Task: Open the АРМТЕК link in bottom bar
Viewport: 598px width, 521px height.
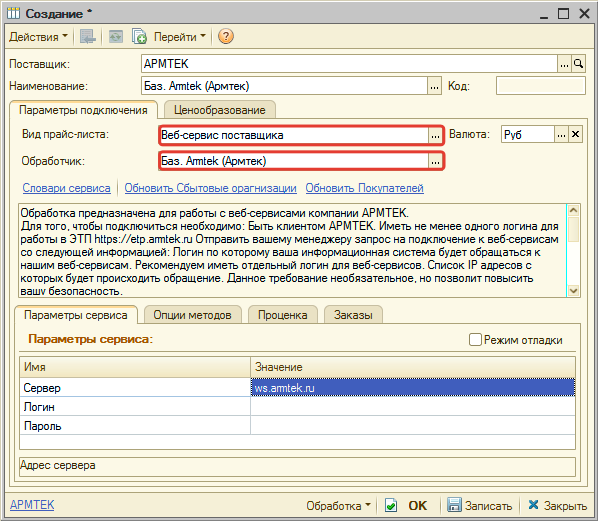Action: click(32, 505)
